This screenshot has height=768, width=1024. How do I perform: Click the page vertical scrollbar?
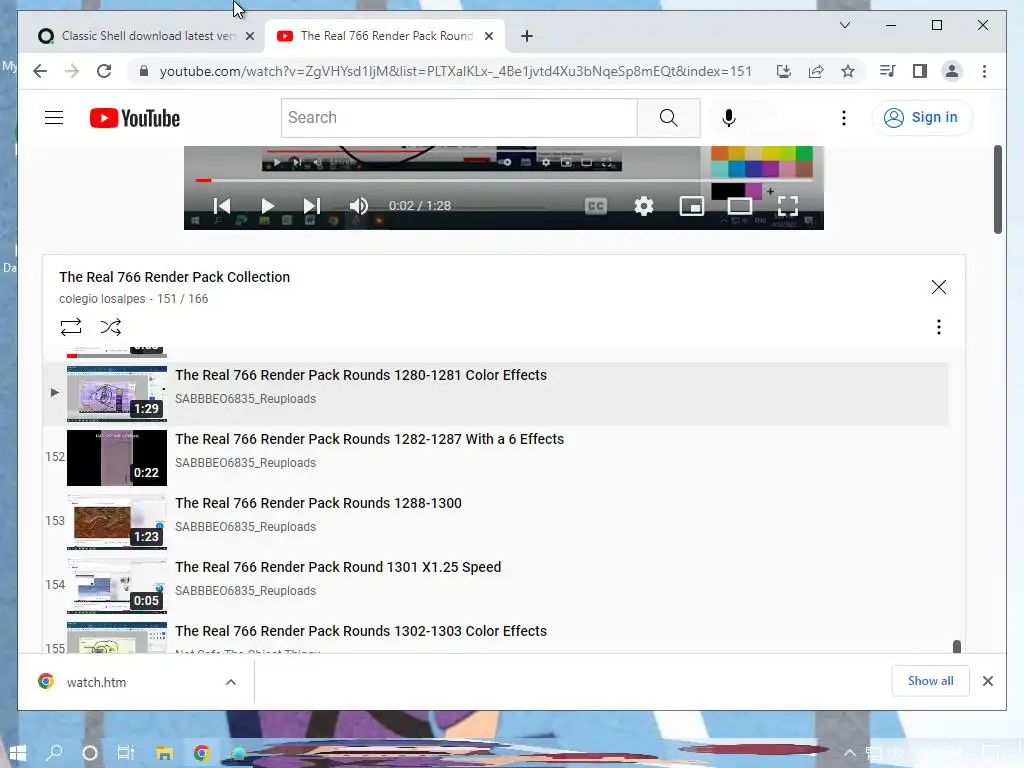tap(998, 189)
